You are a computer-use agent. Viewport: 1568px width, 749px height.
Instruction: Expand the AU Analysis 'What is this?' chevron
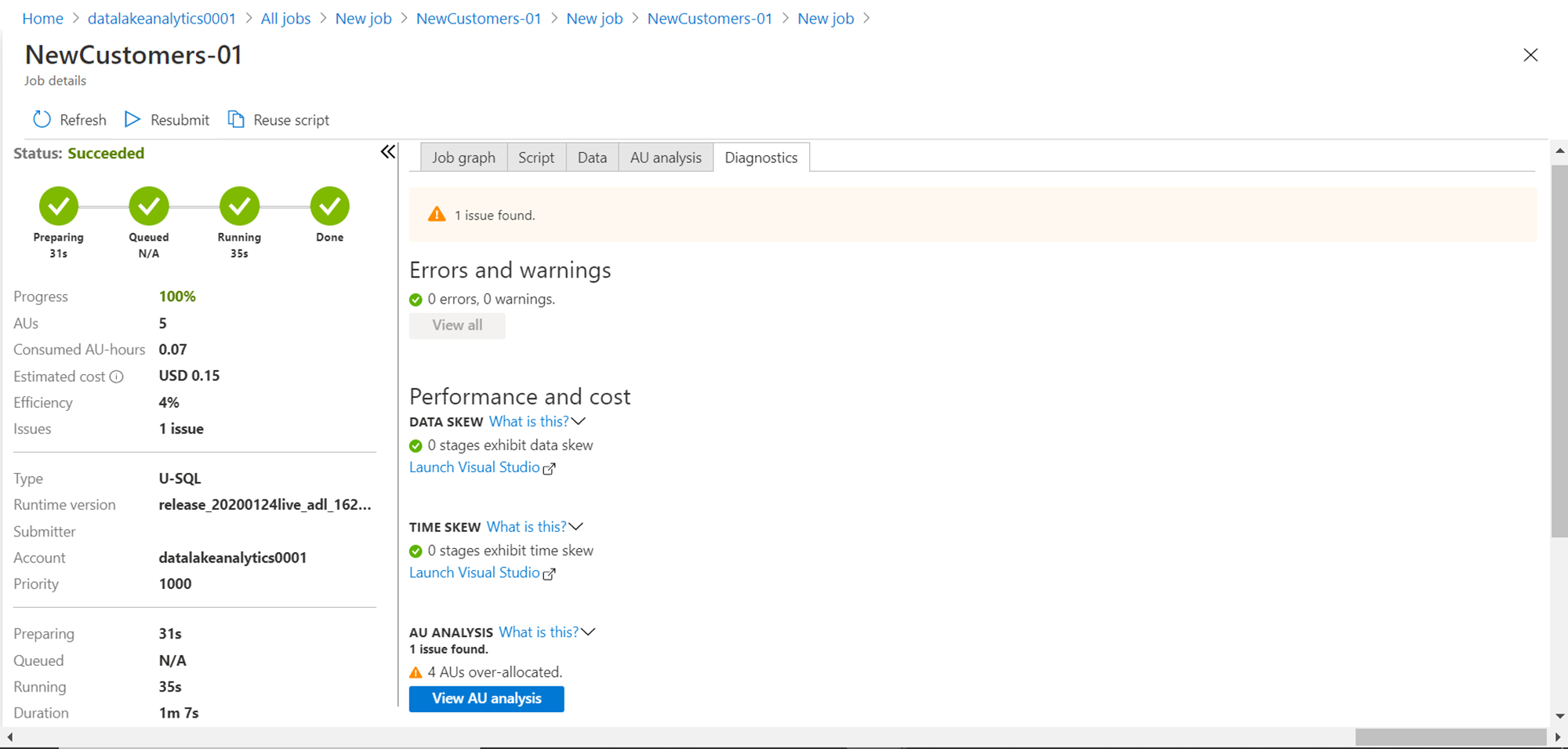pos(588,632)
